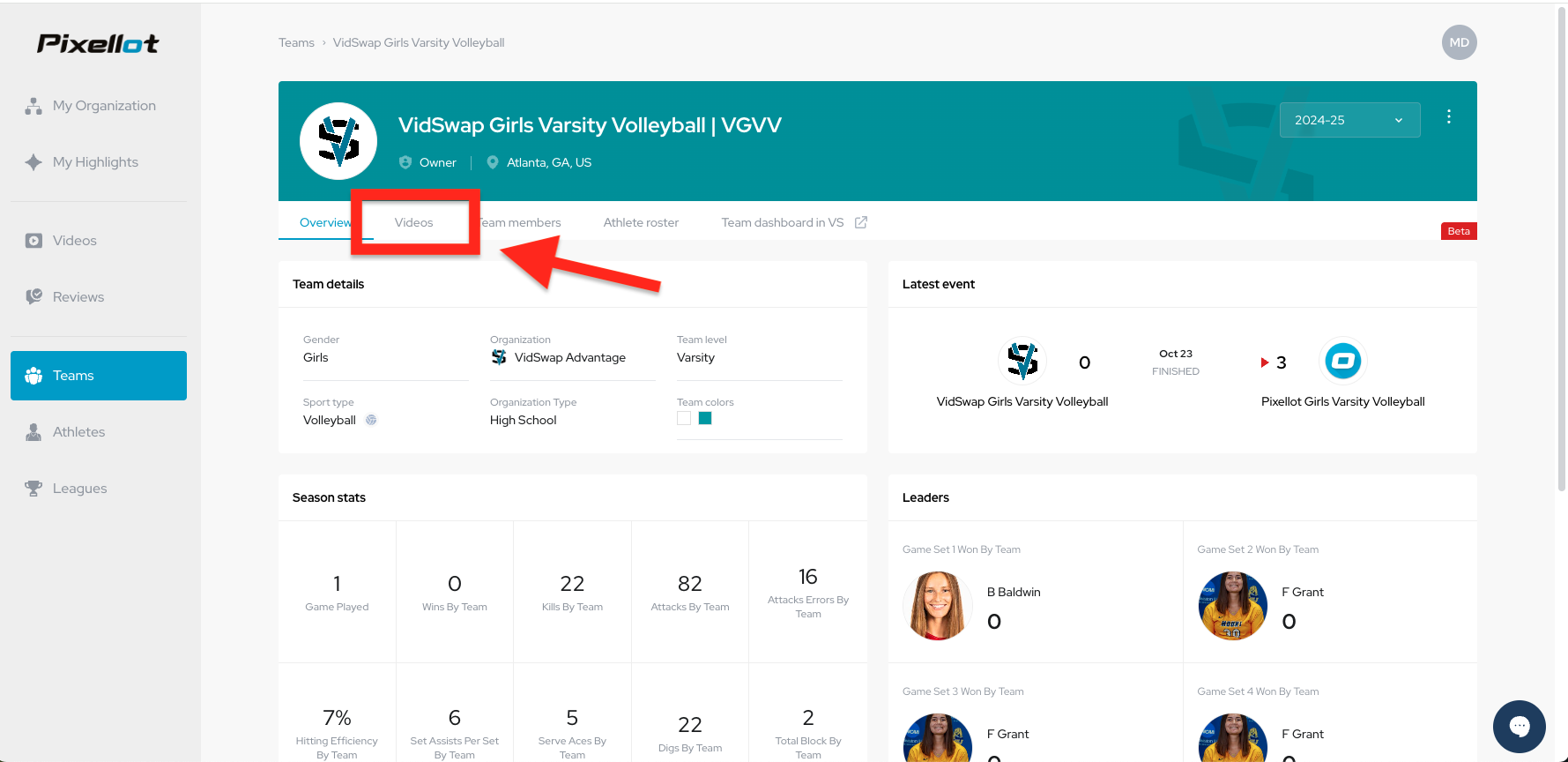Click volleyball sport type icon

click(x=371, y=420)
